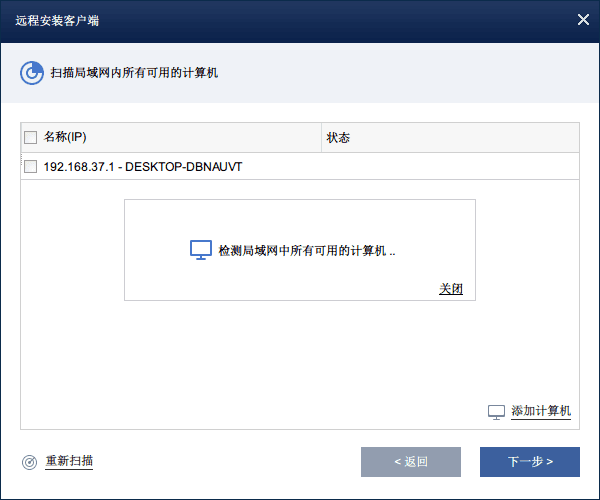Click the monitor icon beside 添加计算机
Screen dimensions: 600x500
point(496,412)
